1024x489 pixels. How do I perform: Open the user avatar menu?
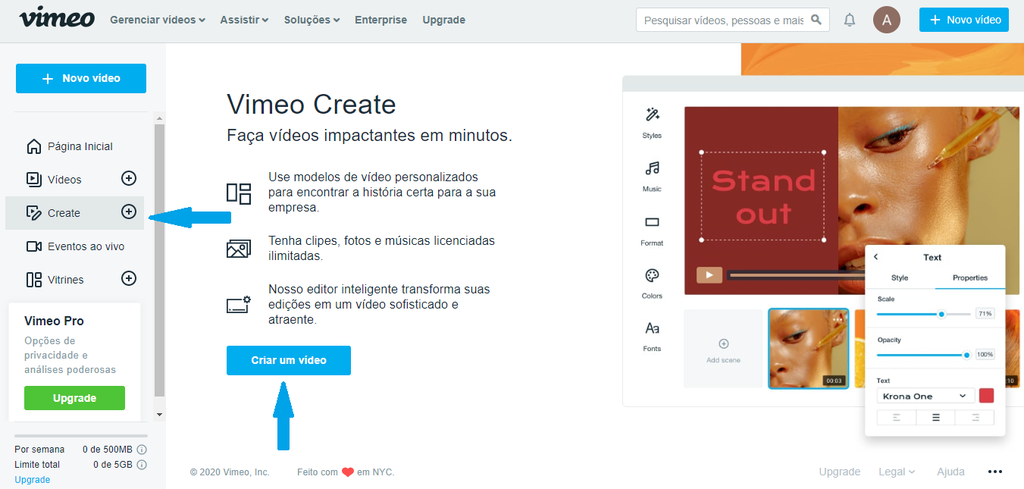886,20
